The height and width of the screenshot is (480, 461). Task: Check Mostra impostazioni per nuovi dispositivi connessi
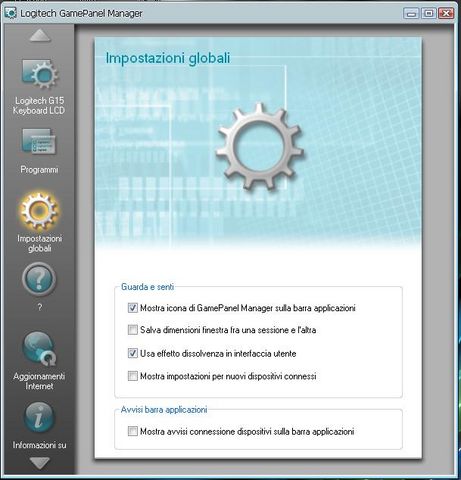(133, 376)
